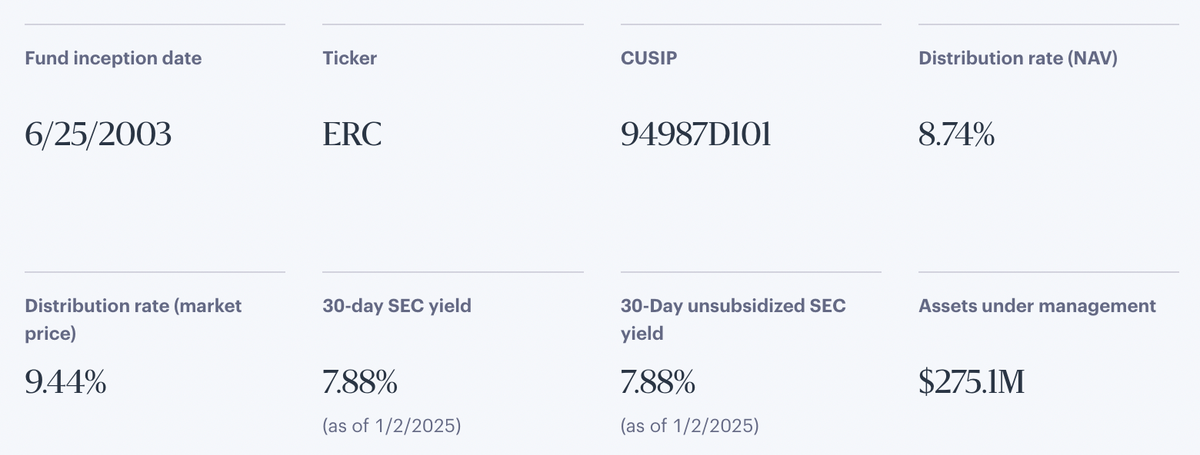The image size is (1200, 455).
Task: Click the Fund inception date label
Action: 113,58
